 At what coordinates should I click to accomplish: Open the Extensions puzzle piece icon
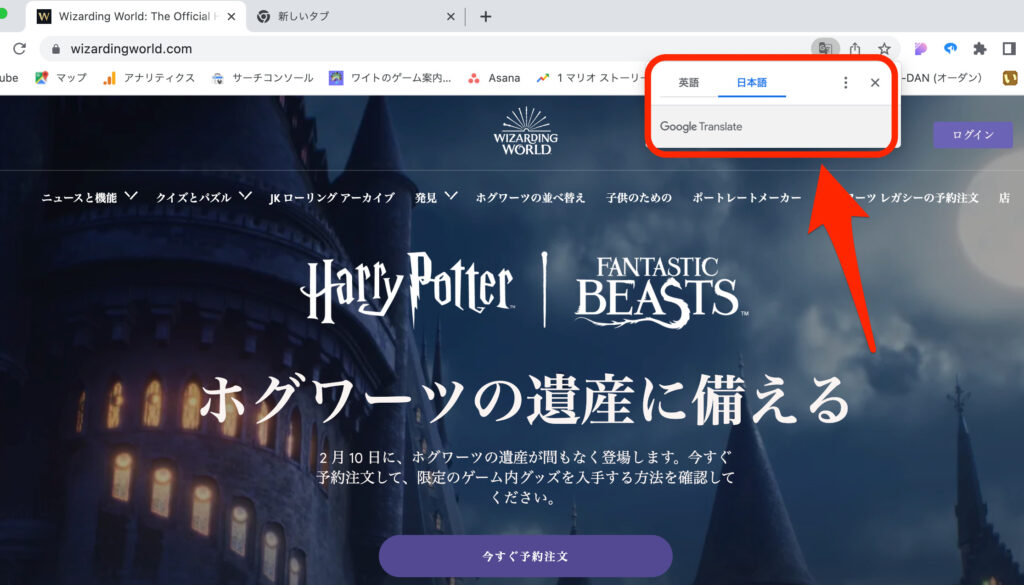pyautogui.click(x=979, y=48)
